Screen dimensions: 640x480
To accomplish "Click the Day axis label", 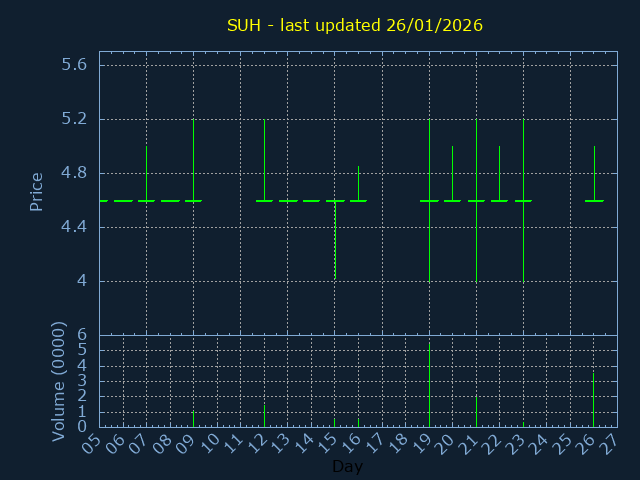I will [x=347, y=467].
